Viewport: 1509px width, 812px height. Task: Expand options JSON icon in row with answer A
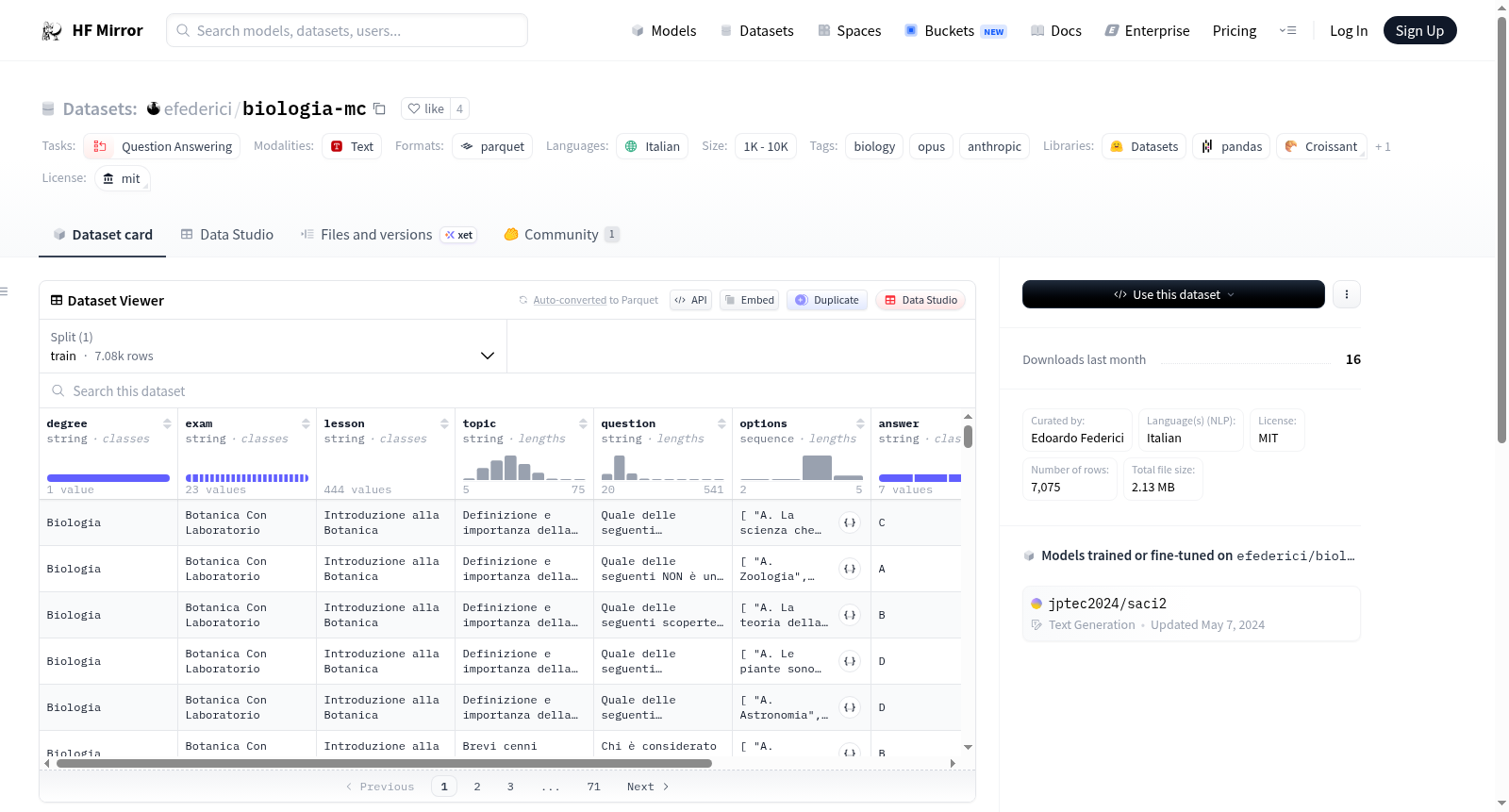[850, 569]
